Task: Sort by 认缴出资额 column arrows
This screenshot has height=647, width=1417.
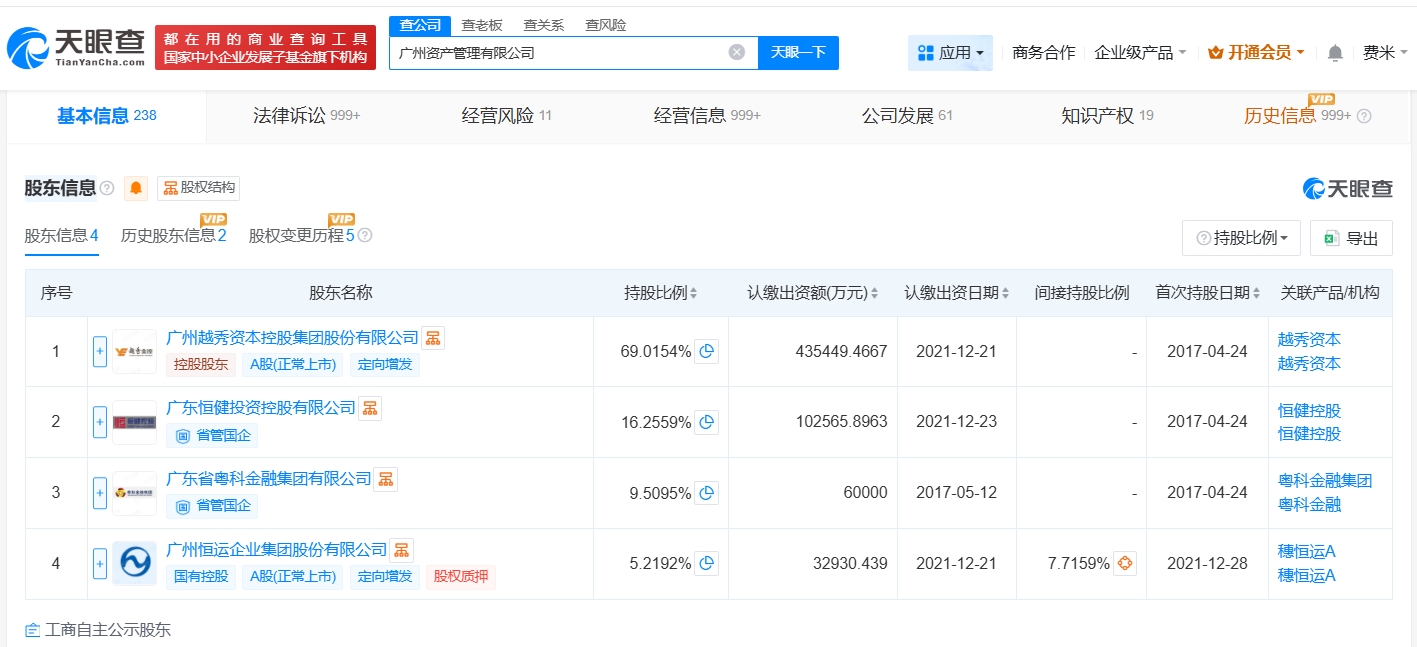Action: point(874,293)
